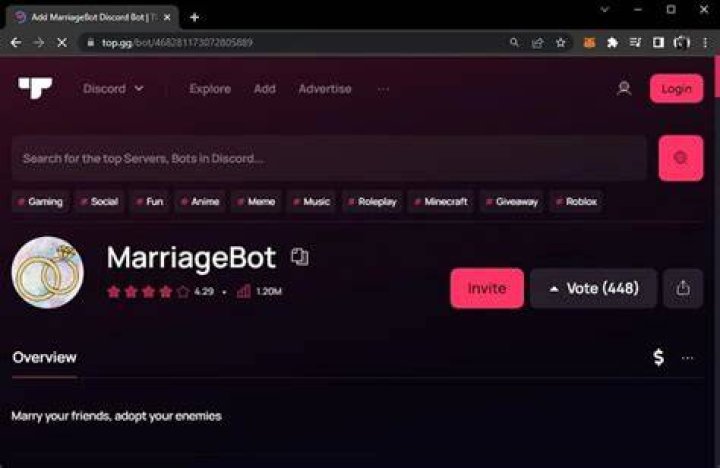Open the Add menu item
This screenshot has height=468, width=720.
coord(264,89)
